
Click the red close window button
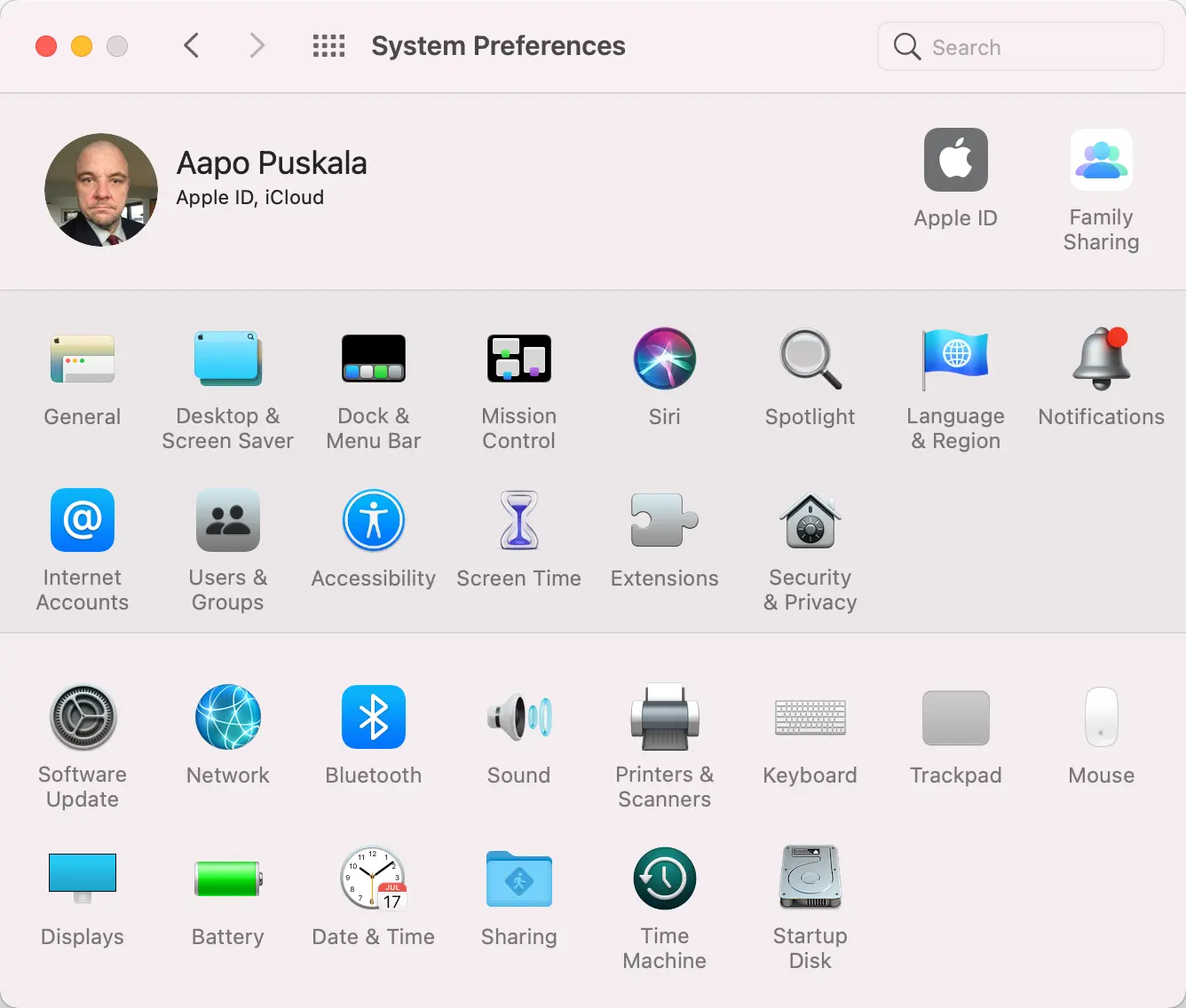click(46, 46)
